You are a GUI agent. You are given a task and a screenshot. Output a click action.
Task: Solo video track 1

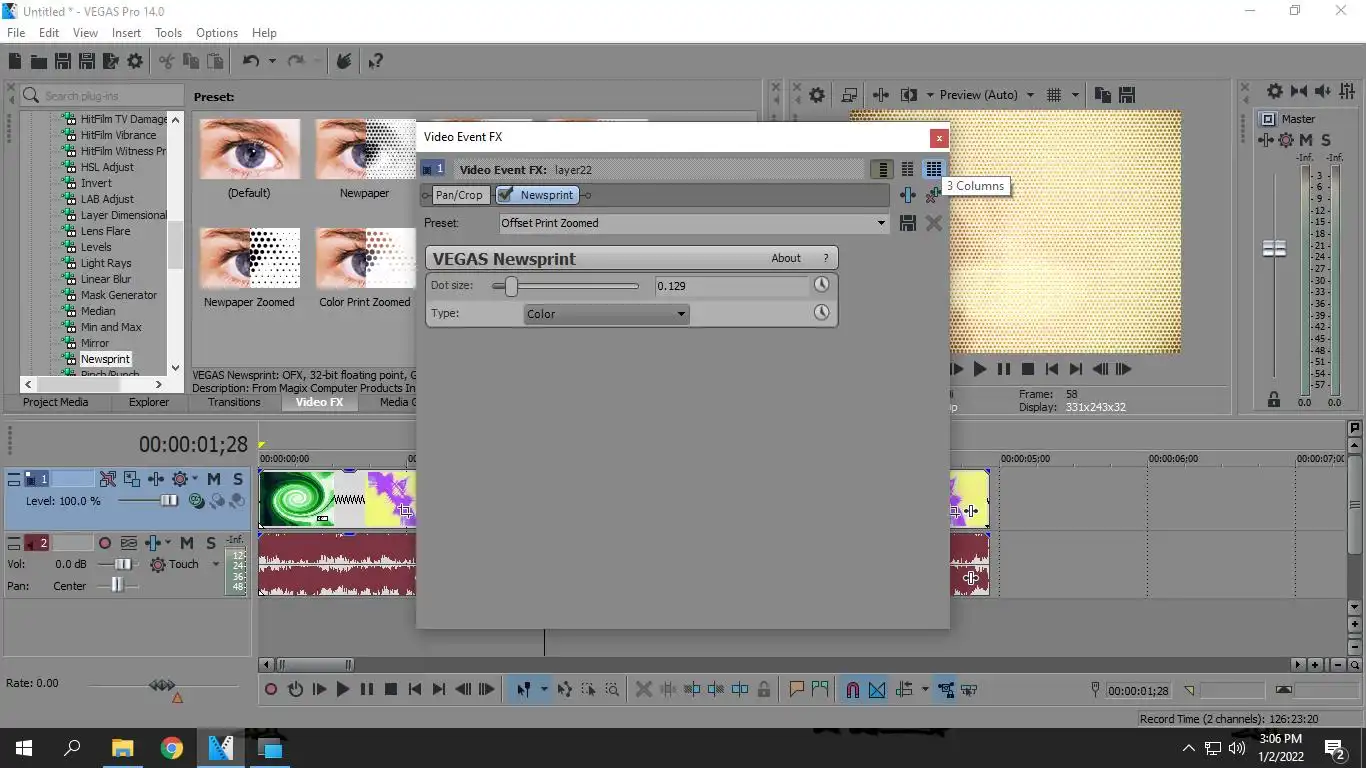click(237, 479)
